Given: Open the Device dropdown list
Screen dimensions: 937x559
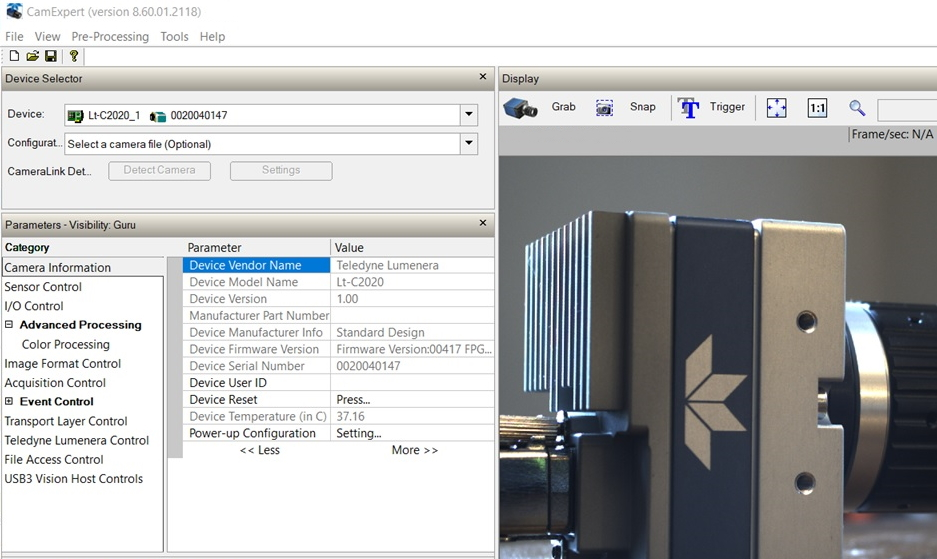Looking at the screenshot, I should click(468, 115).
